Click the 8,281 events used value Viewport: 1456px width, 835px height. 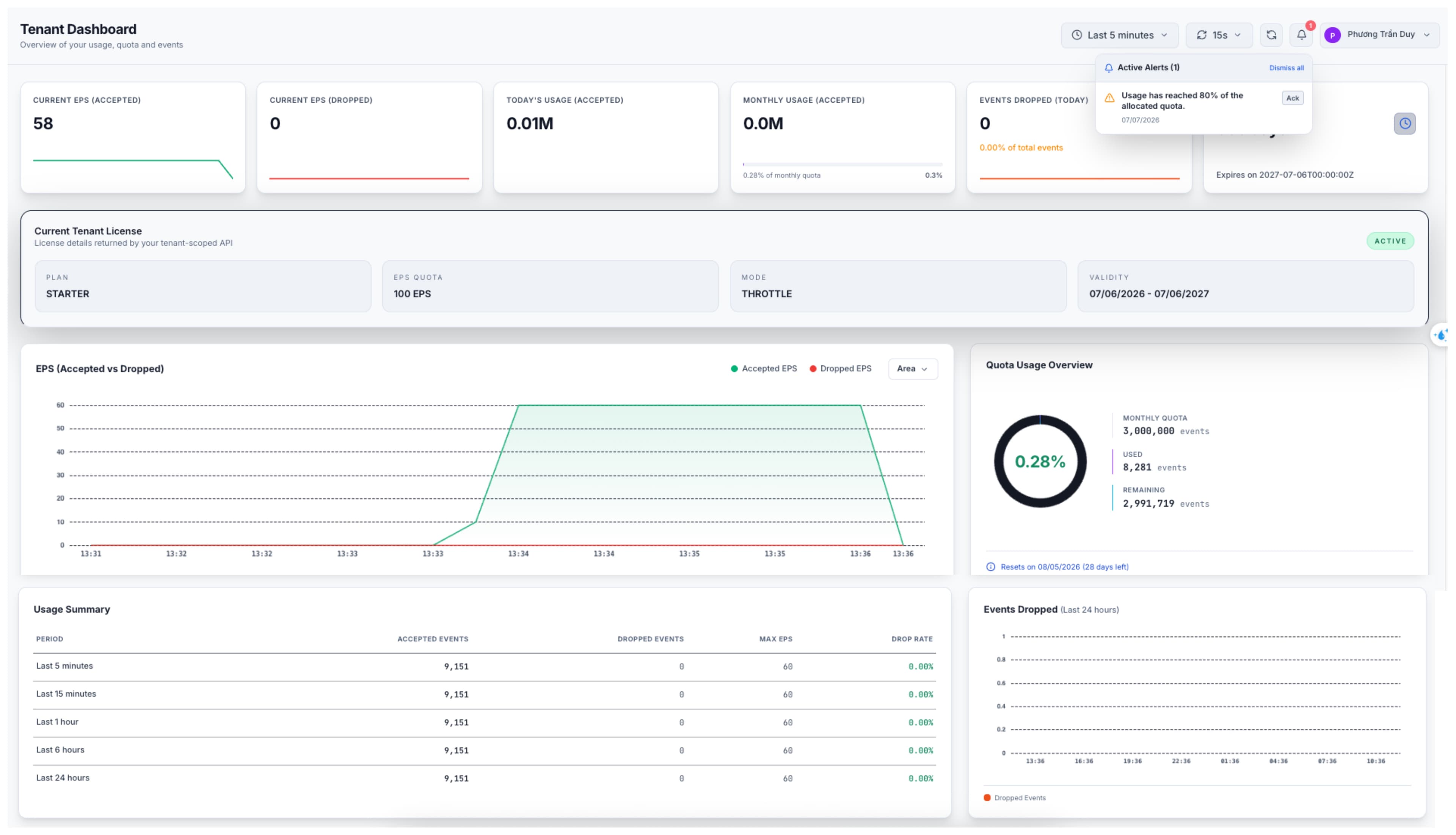click(1154, 467)
